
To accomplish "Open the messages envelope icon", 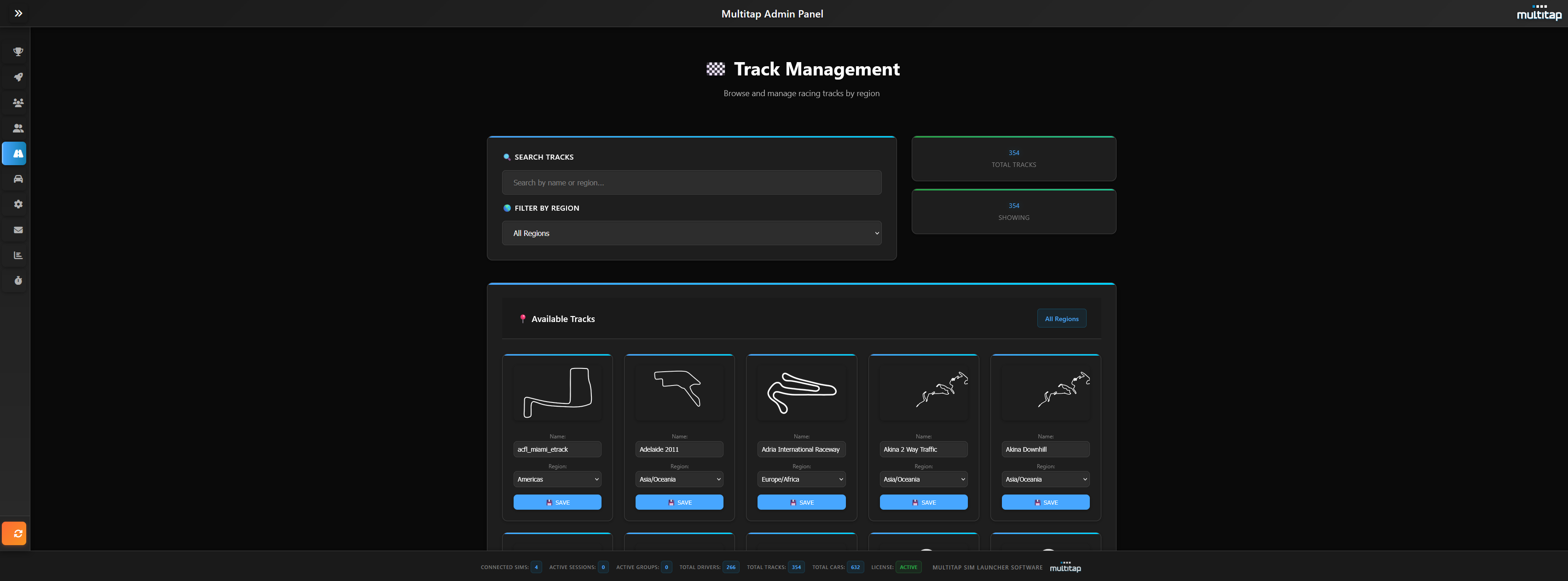I will [x=17, y=230].
